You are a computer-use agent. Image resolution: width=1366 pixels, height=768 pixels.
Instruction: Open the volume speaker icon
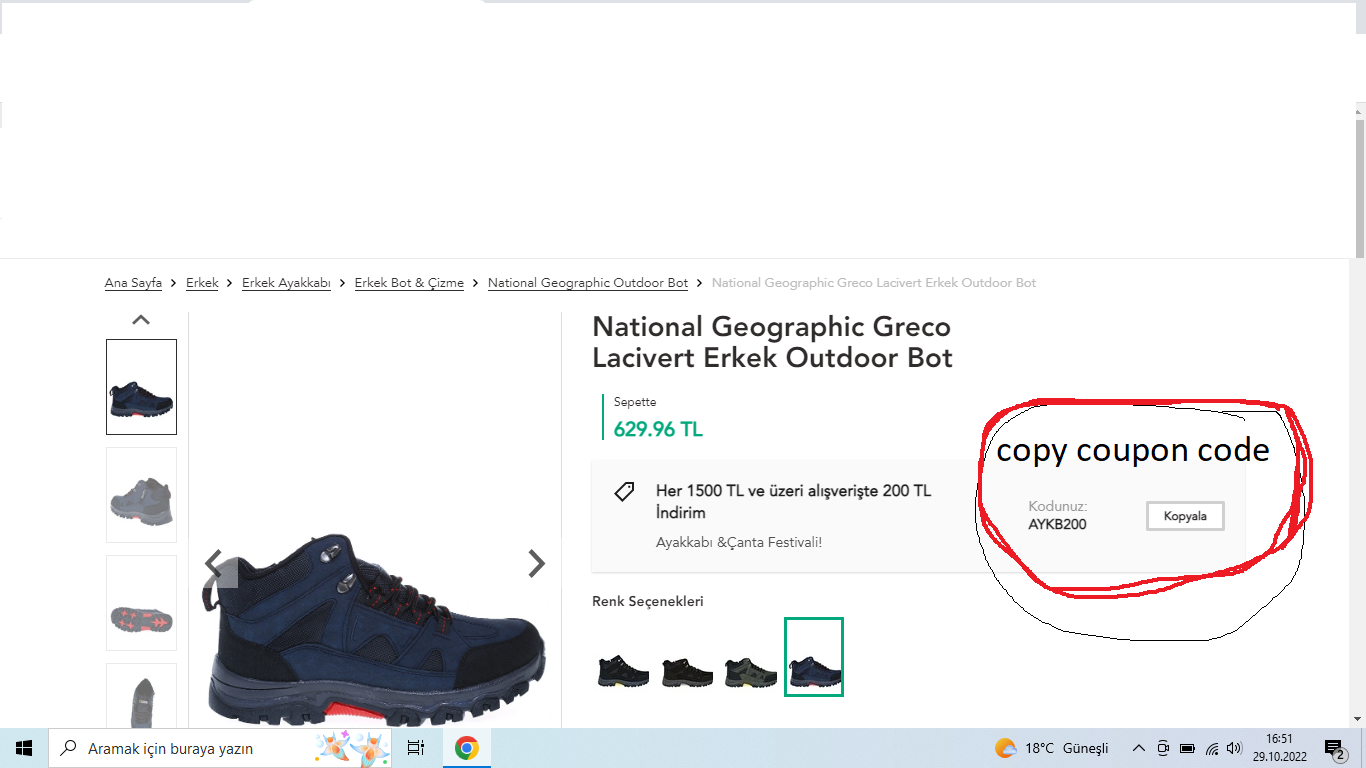1234,748
